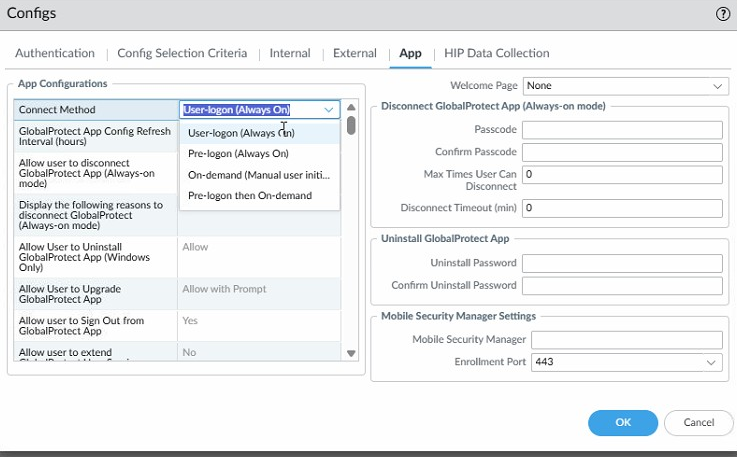Choose User-logon (Always On) option
Screen dimensions: 737x457
click(259, 133)
